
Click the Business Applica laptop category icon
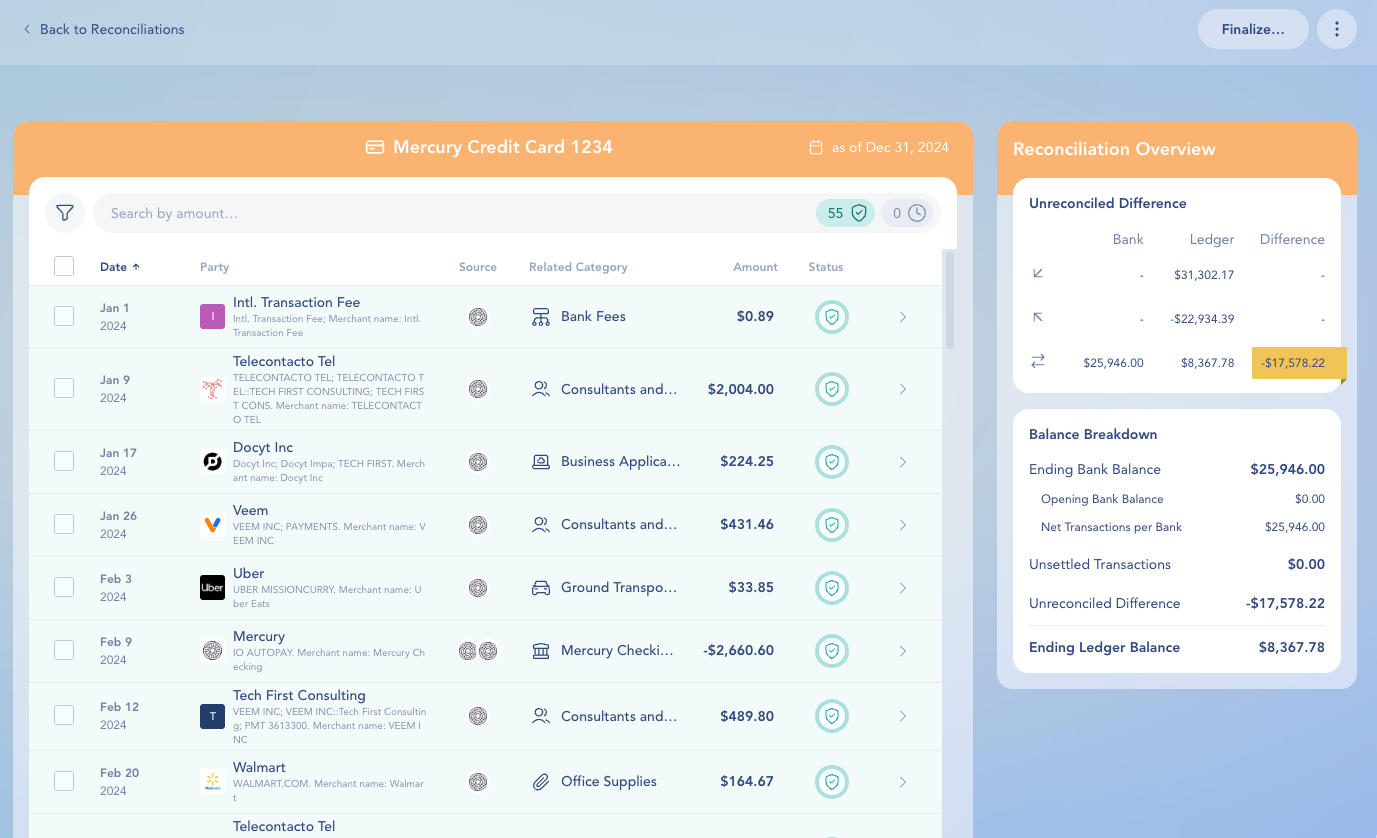click(541, 462)
